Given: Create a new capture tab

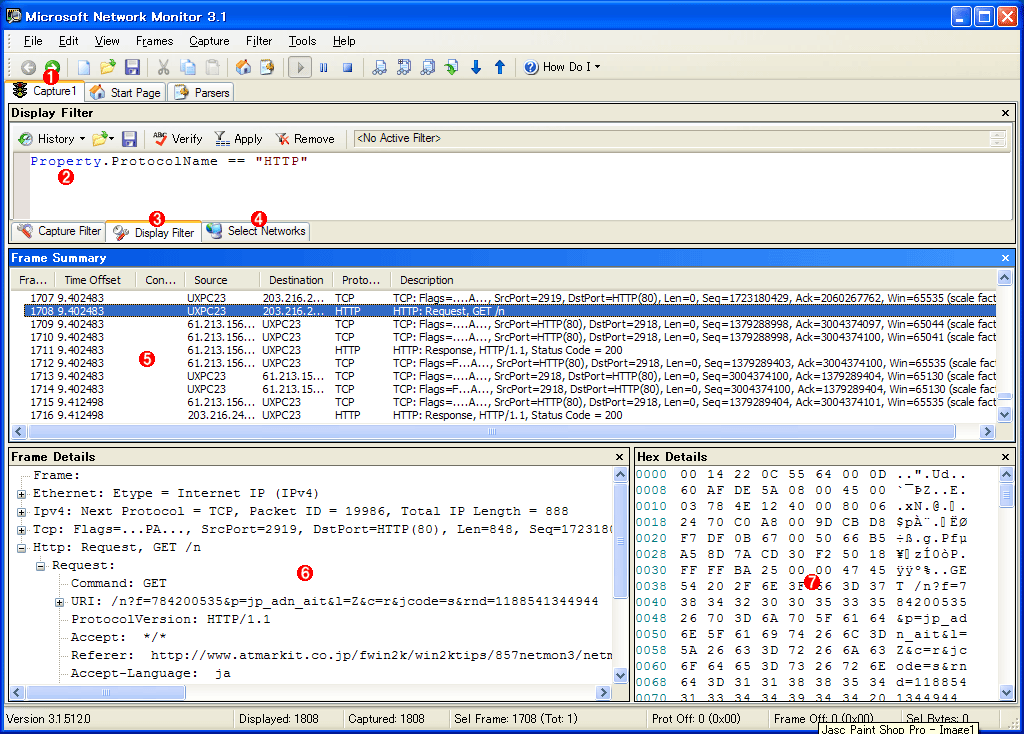Looking at the screenshot, I should click(x=84, y=67).
